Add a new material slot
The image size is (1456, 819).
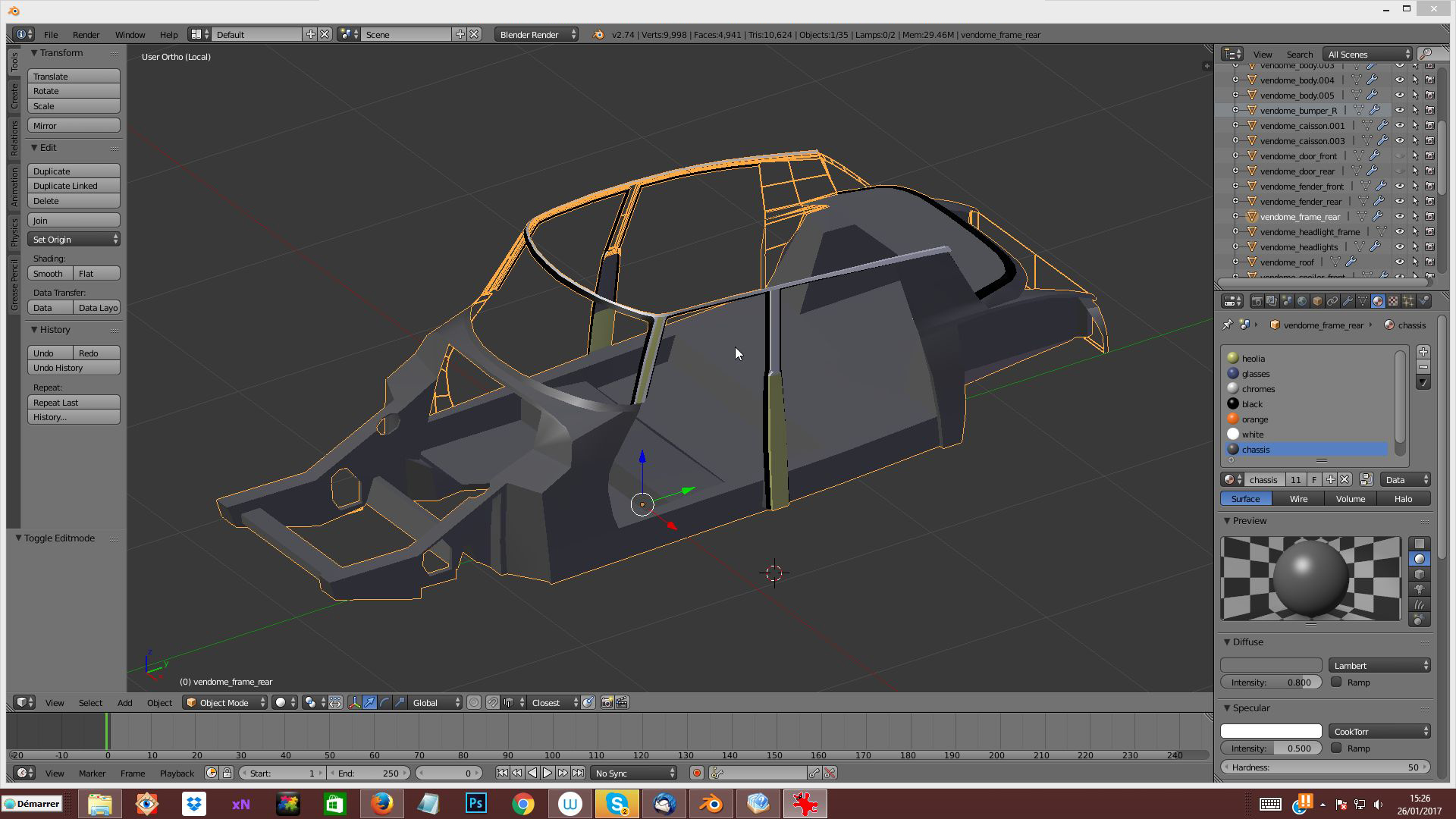tap(1423, 352)
